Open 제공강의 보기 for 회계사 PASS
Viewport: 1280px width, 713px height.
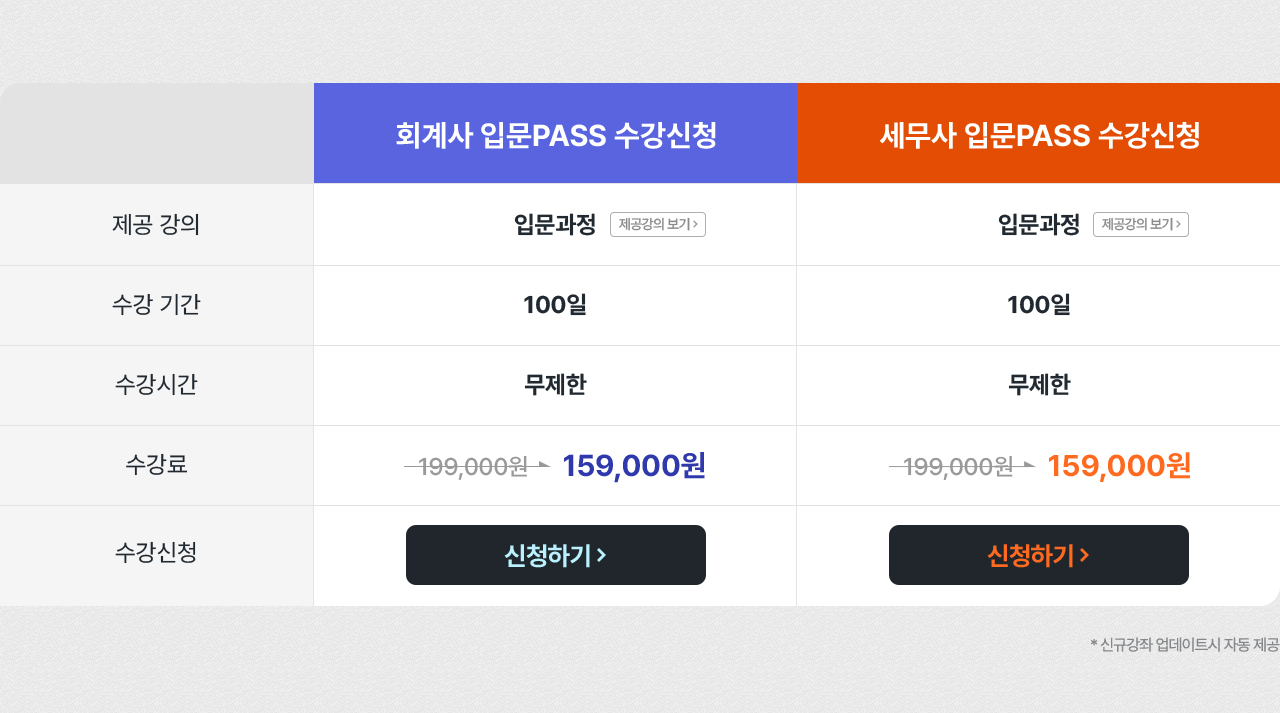[x=658, y=225]
